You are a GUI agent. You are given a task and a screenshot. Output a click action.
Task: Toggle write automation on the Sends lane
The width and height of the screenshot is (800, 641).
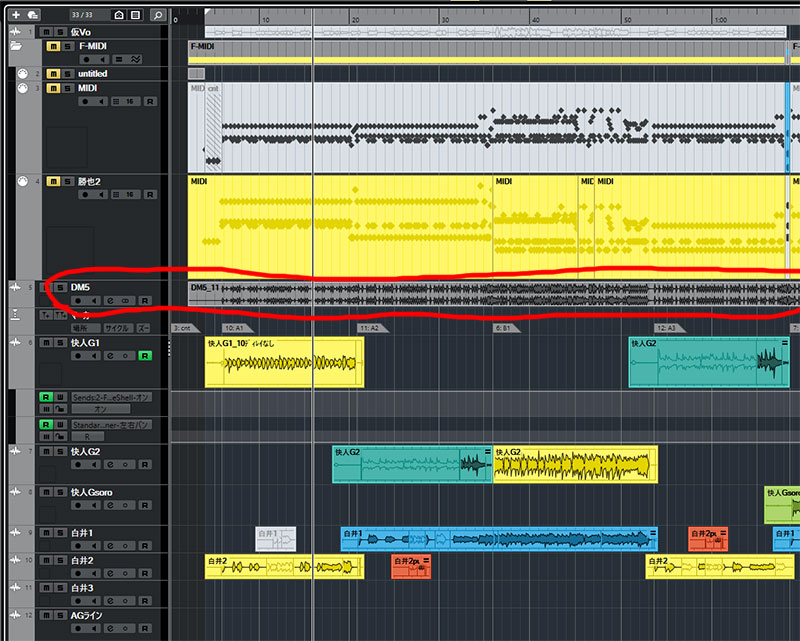click(x=60, y=397)
